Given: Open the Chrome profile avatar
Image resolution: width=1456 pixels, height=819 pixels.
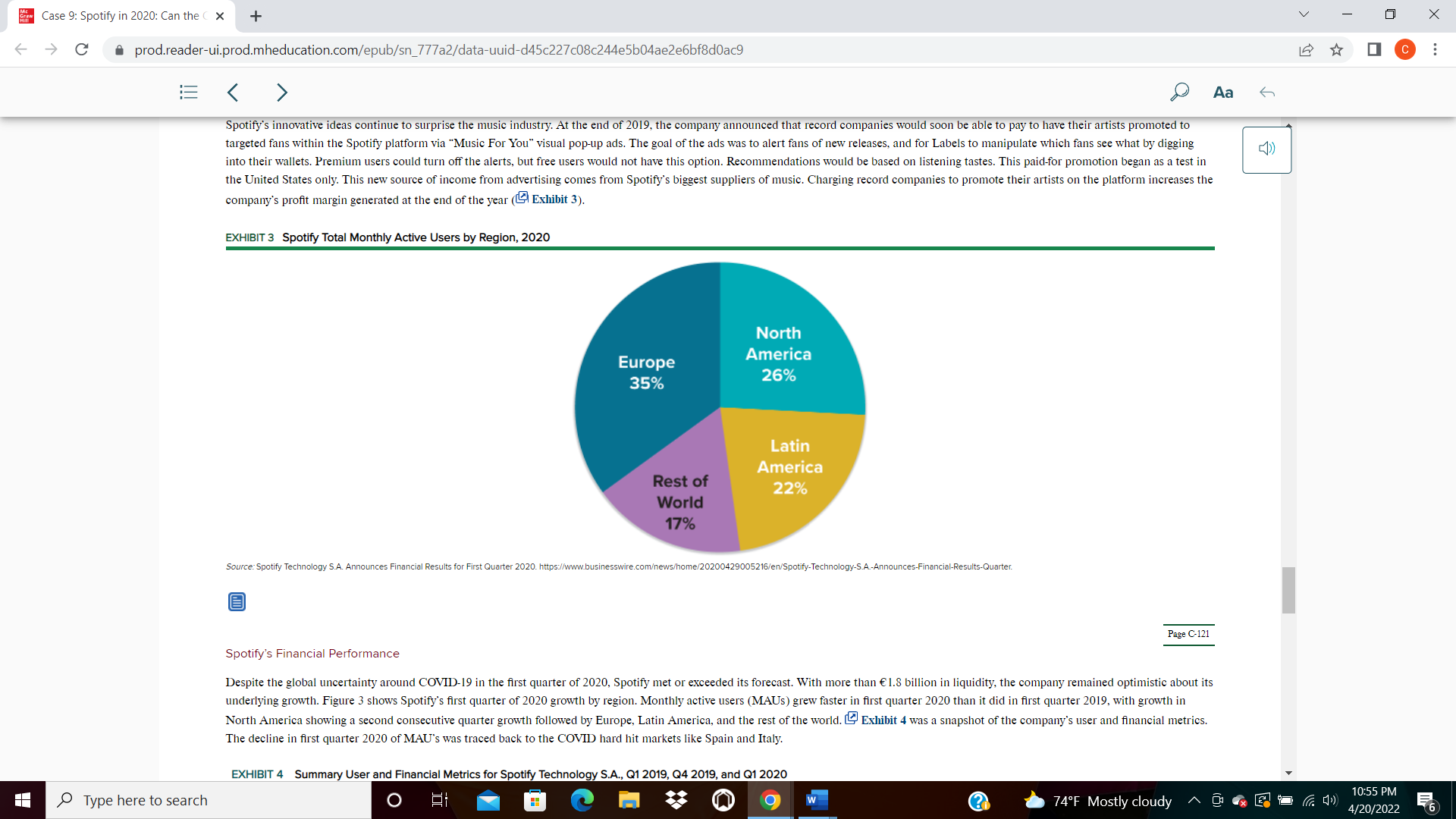Looking at the screenshot, I should pos(1405,50).
